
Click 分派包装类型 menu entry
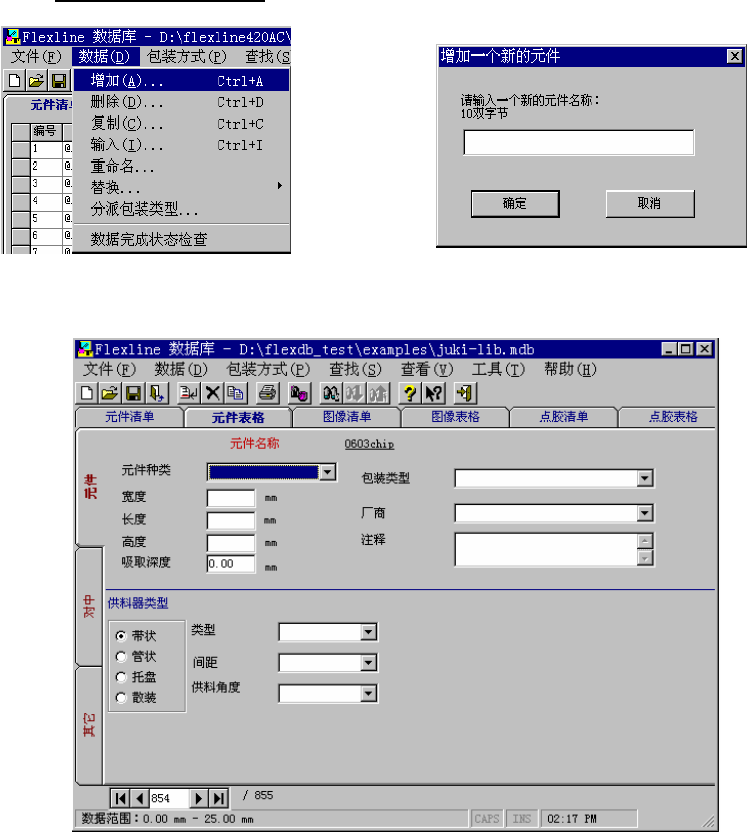click(181, 209)
